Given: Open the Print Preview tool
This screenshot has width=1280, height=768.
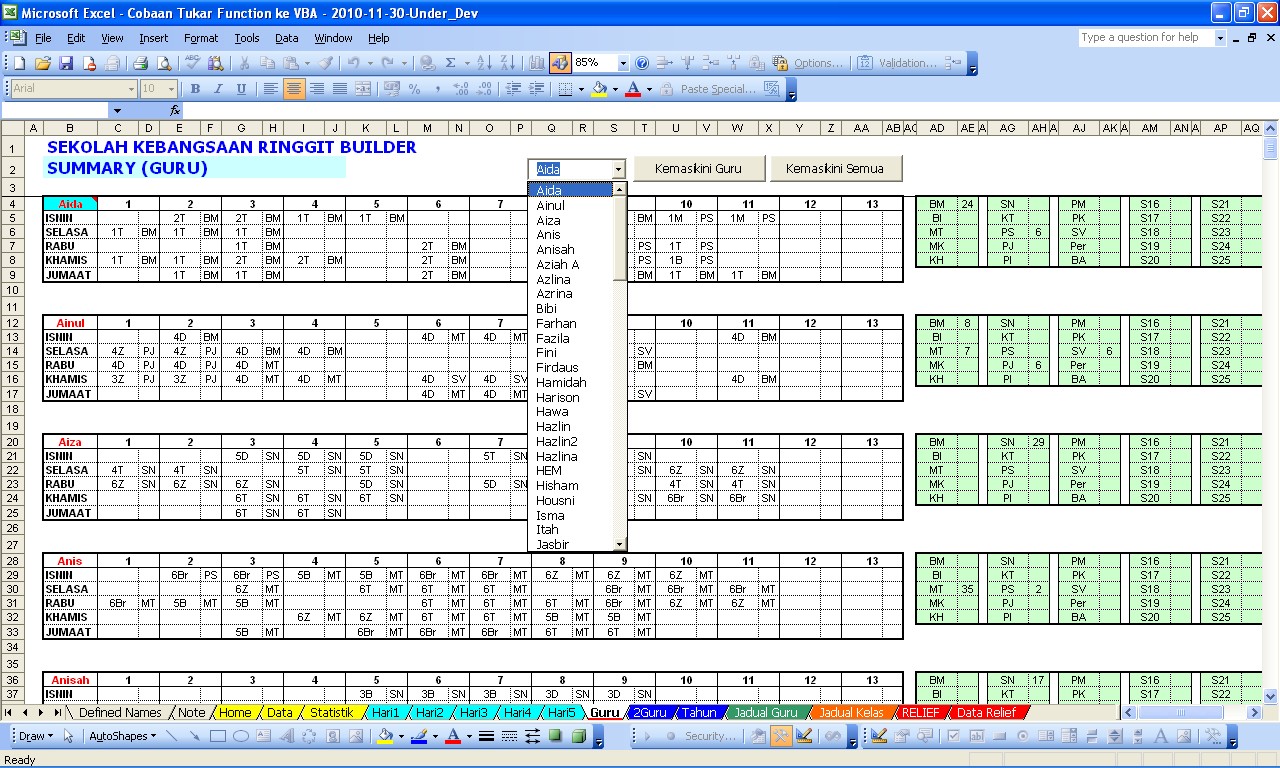Looking at the screenshot, I should 163,63.
